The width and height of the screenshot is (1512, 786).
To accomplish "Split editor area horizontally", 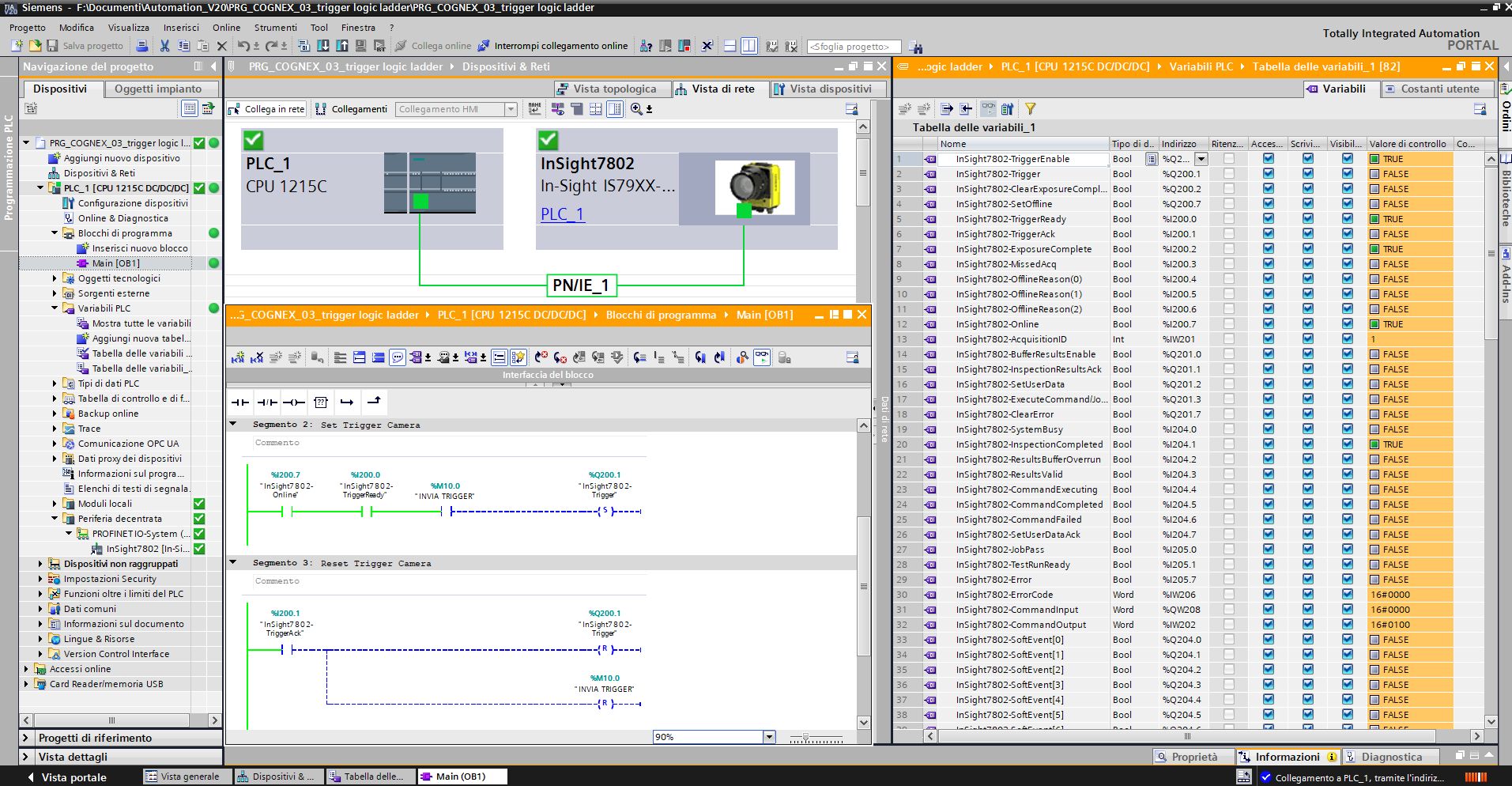I will (x=730, y=46).
